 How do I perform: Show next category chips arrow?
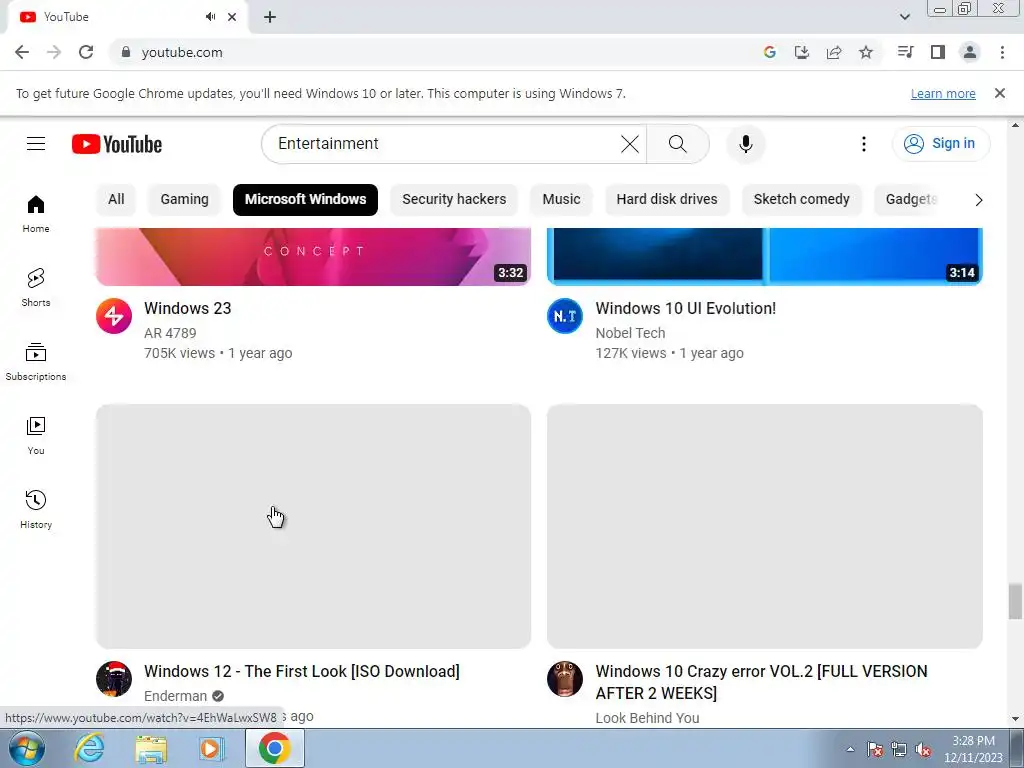(x=978, y=200)
